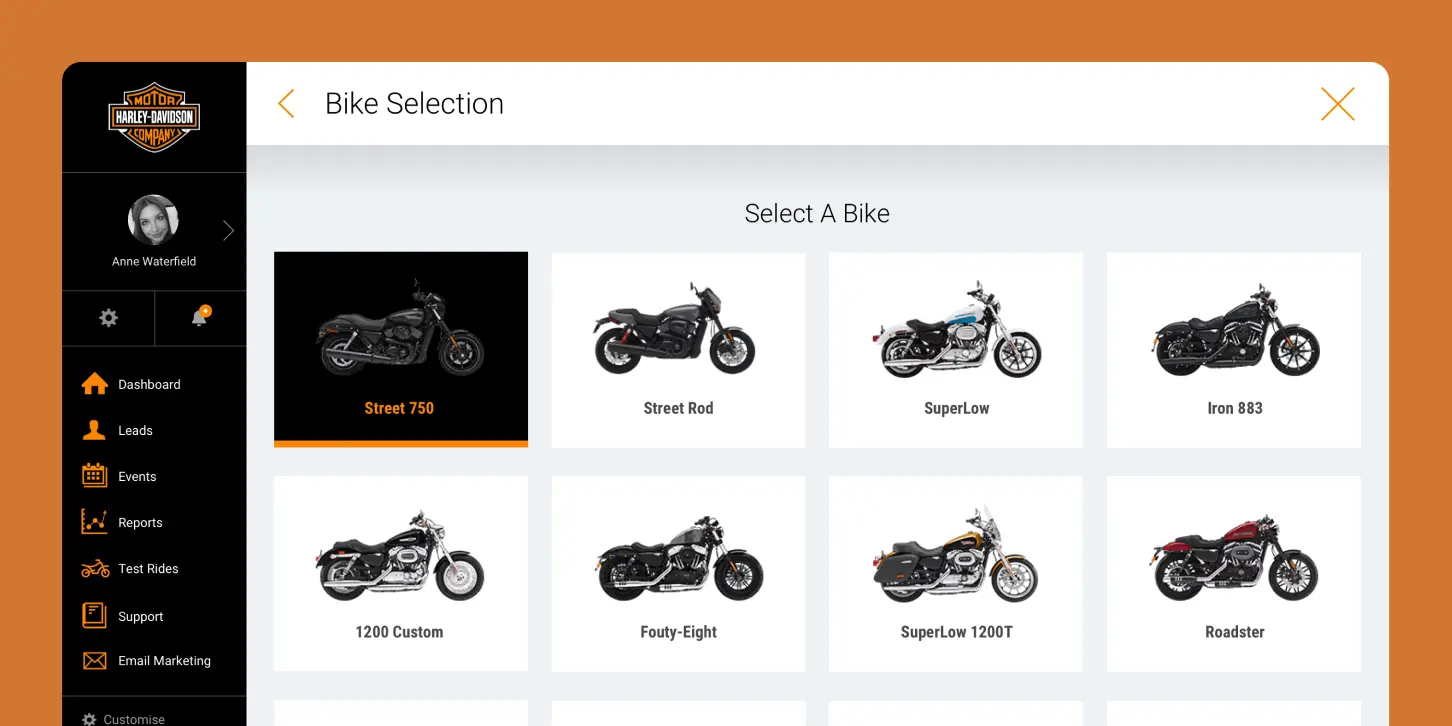Click the Harley-Davidson logo
This screenshot has height=726, width=1452.
(154, 117)
